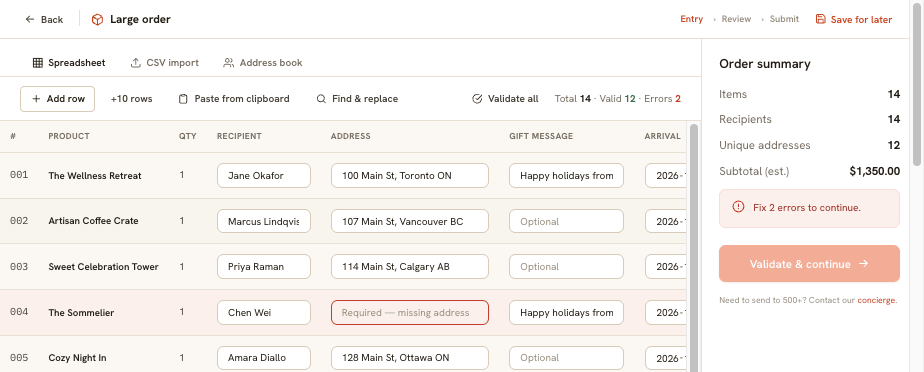924x372 pixels.
Task: Click the gift message field for Sweet Celebration Tower
Action: click(x=566, y=266)
